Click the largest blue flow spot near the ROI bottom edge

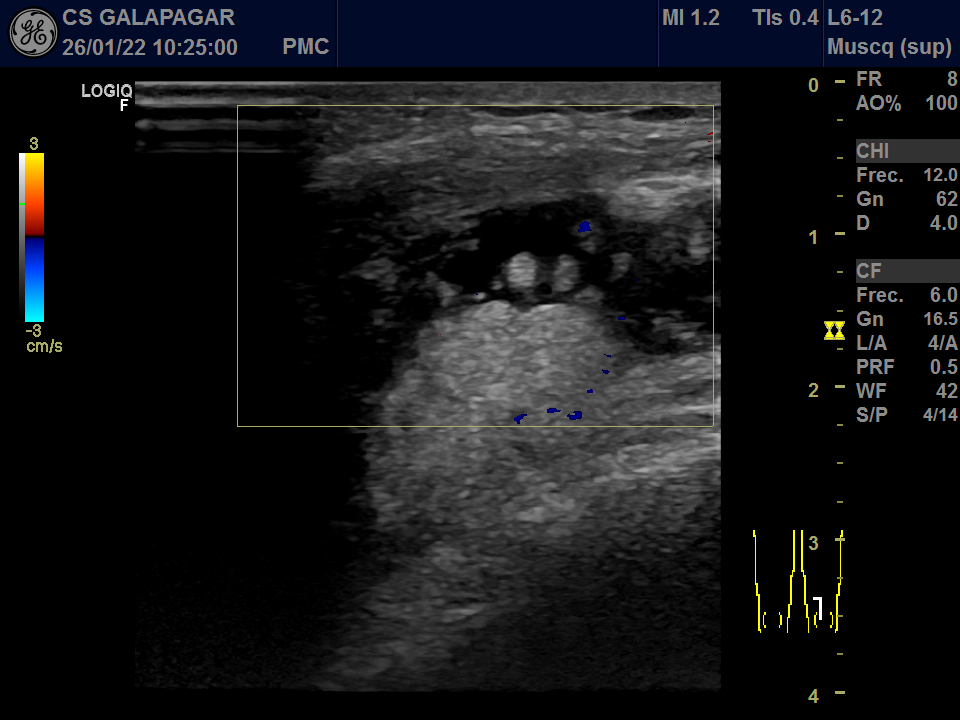[x=574, y=415]
